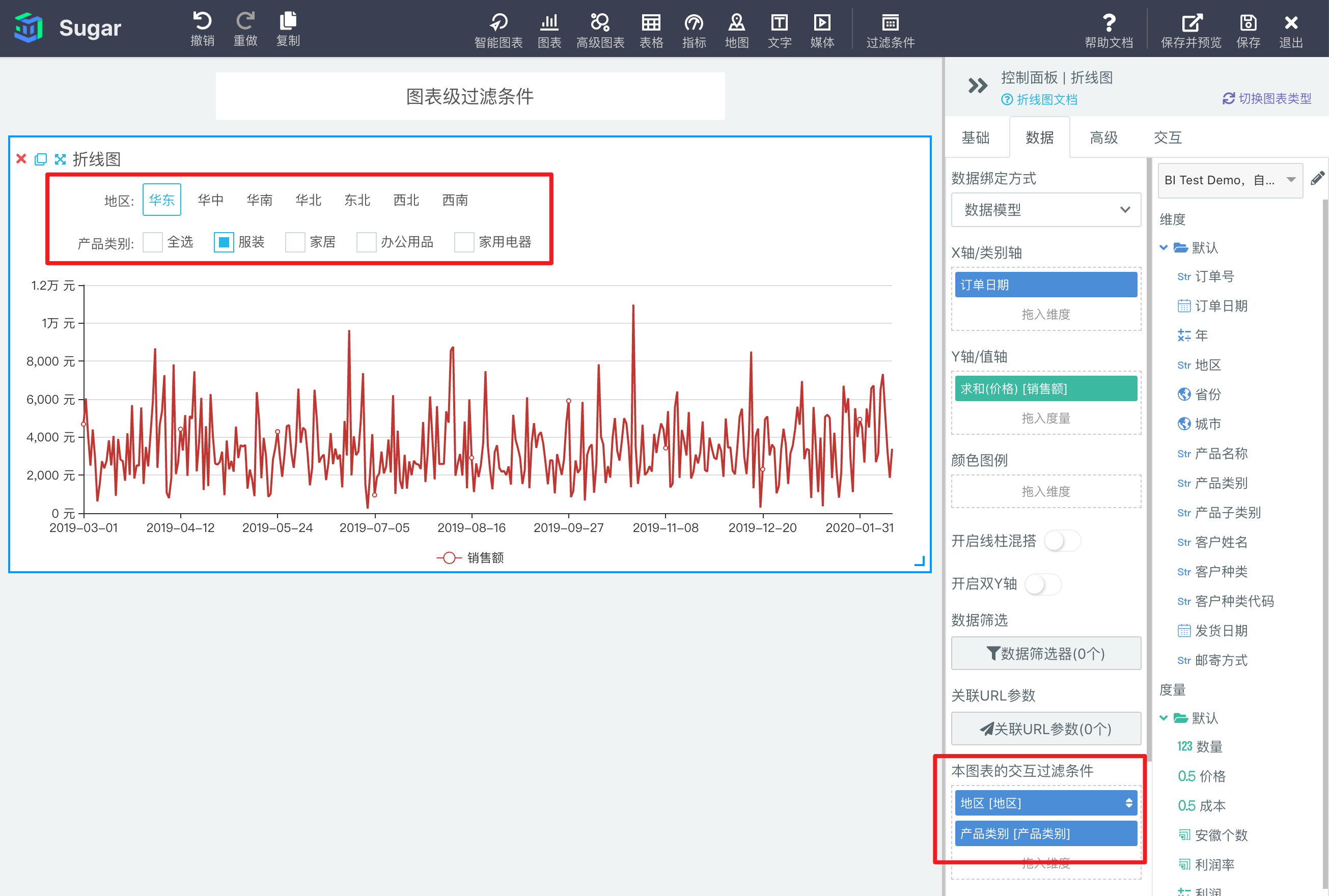Collapse 默认 folder under 度量
This screenshot has height=896, width=1329.
coord(1164,718)
